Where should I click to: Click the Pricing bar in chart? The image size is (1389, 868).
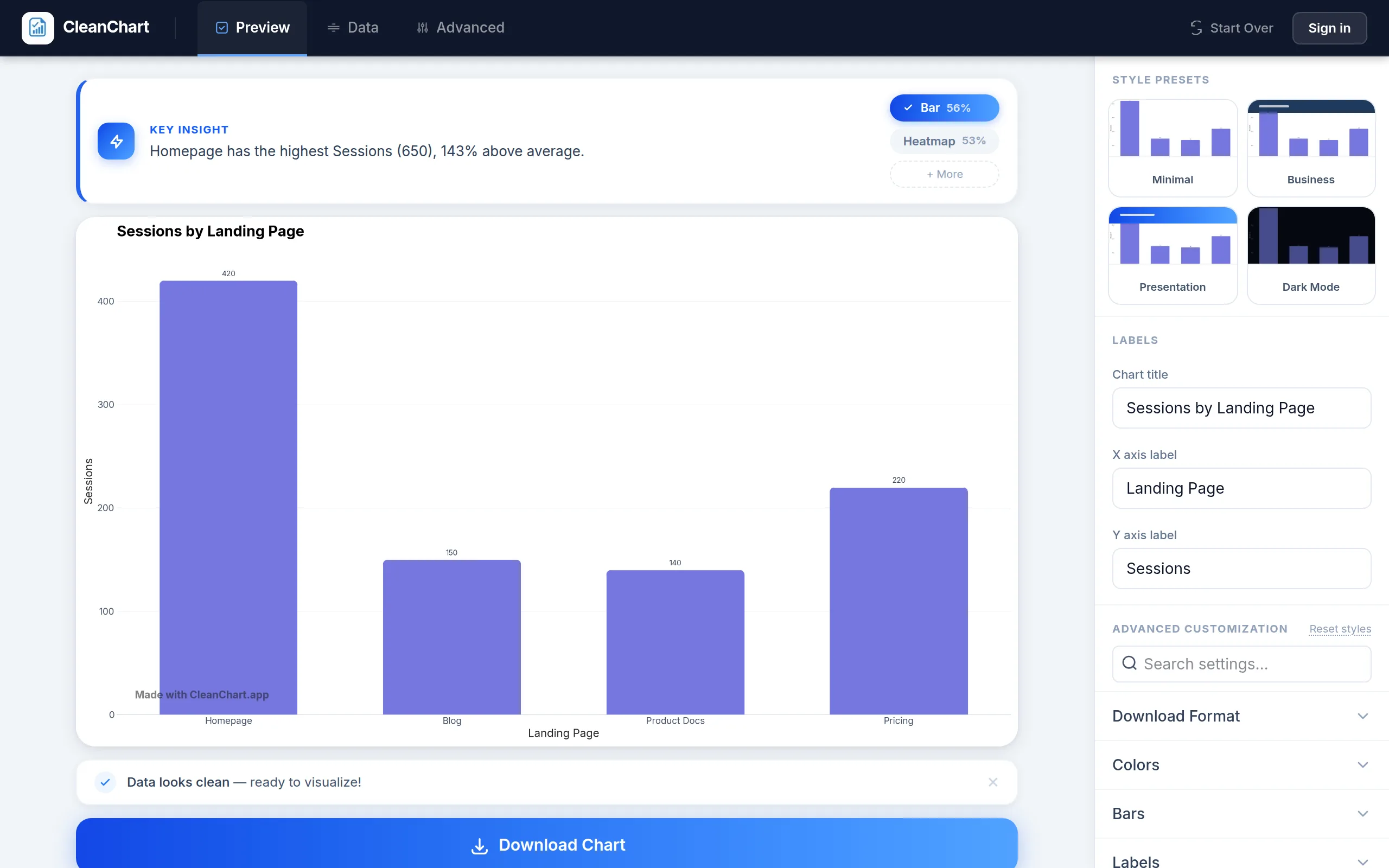(x=899, y=601)
